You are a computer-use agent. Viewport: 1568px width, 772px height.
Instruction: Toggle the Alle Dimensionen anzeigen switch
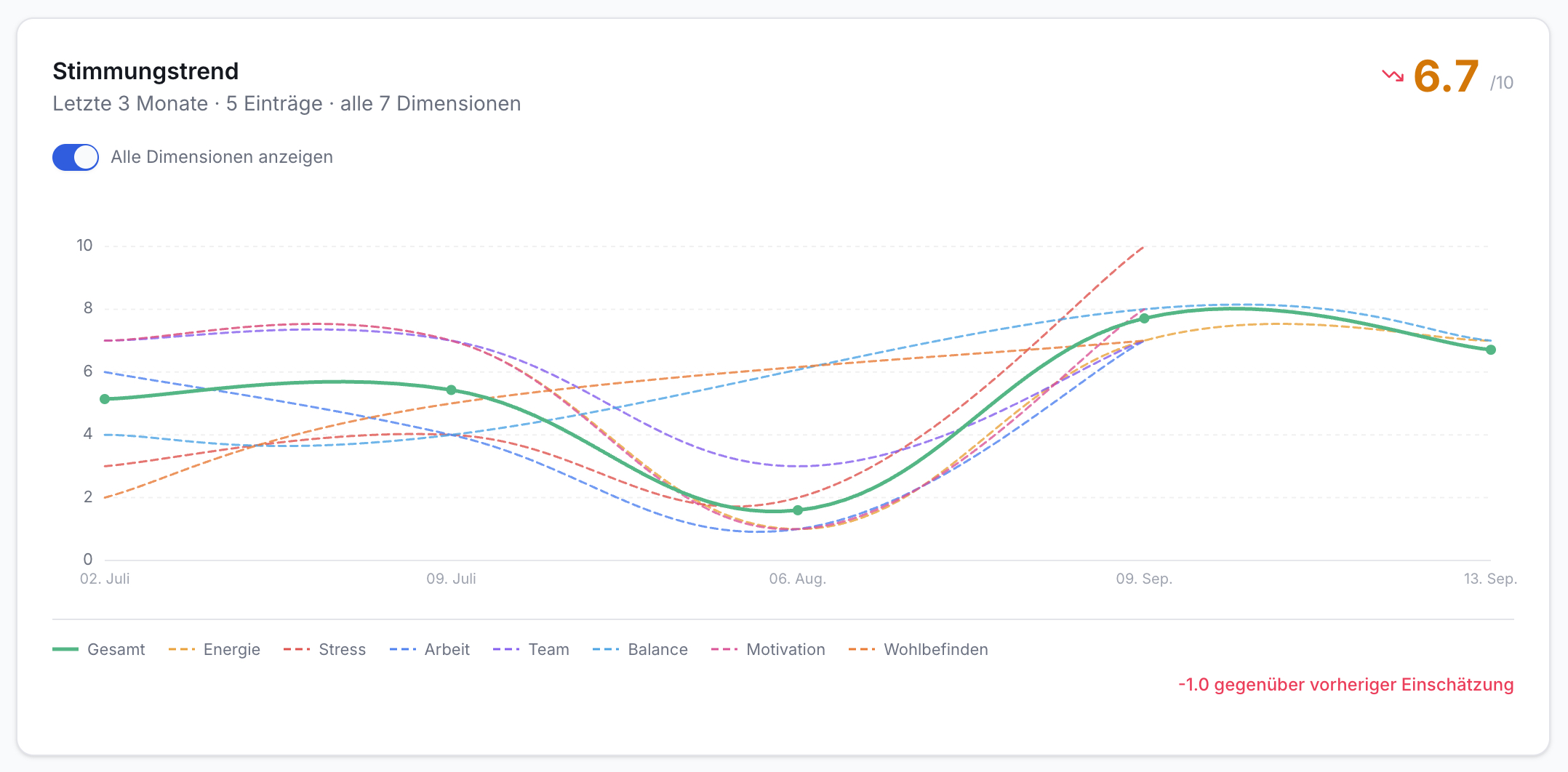click(76, 157)
